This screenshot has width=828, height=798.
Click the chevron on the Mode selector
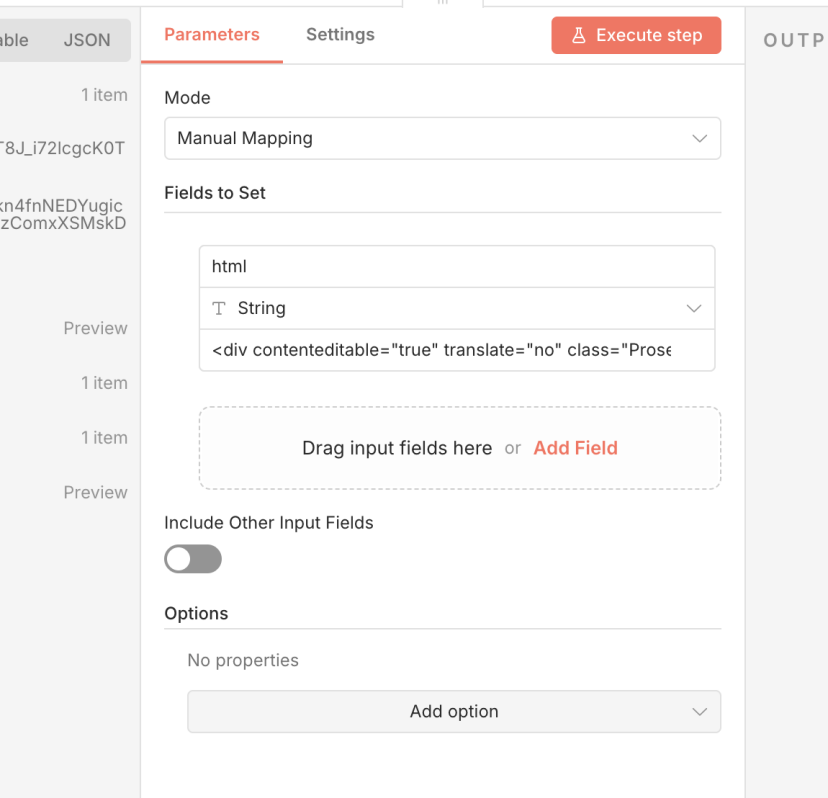(x=699, y=139)
